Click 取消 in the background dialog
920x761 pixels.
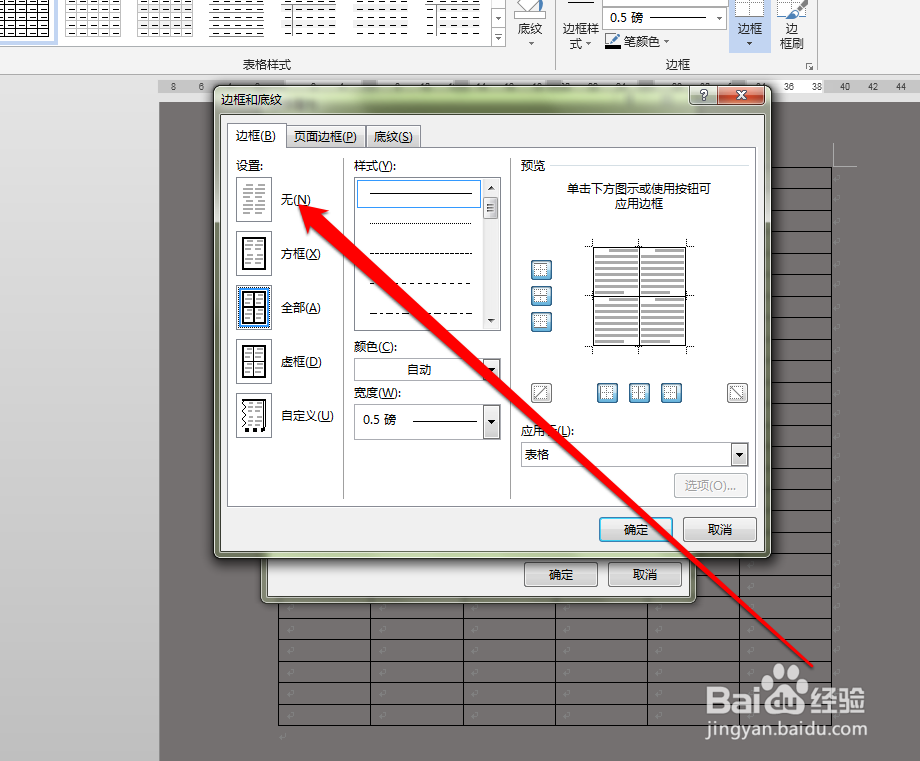click(645, 574)
